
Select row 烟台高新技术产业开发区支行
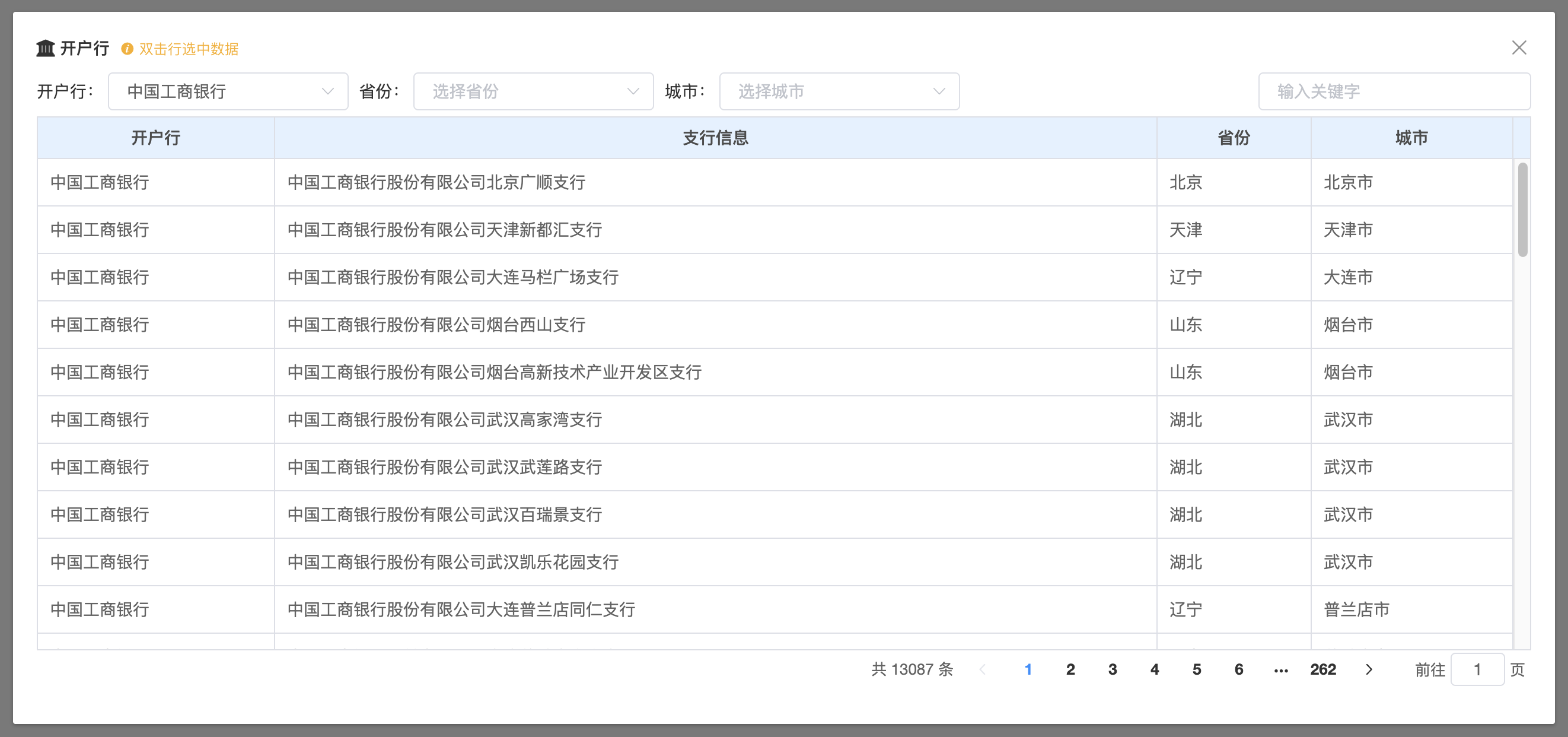click(x=775, y=372)
